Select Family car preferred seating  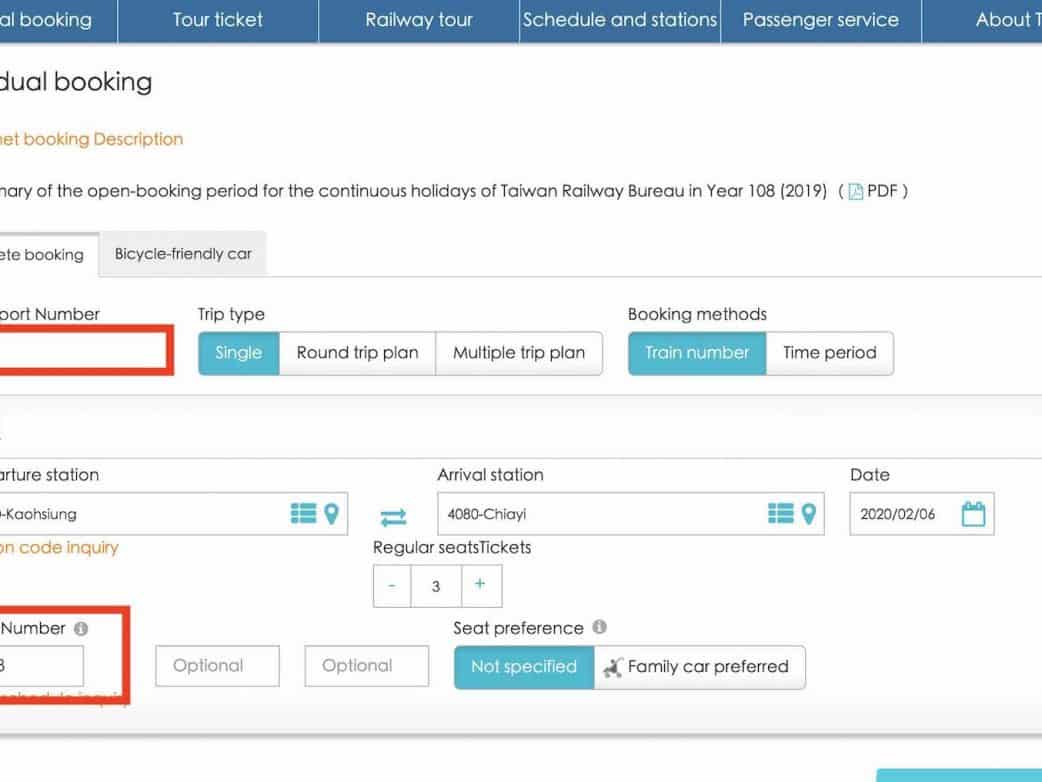[699, 667]
